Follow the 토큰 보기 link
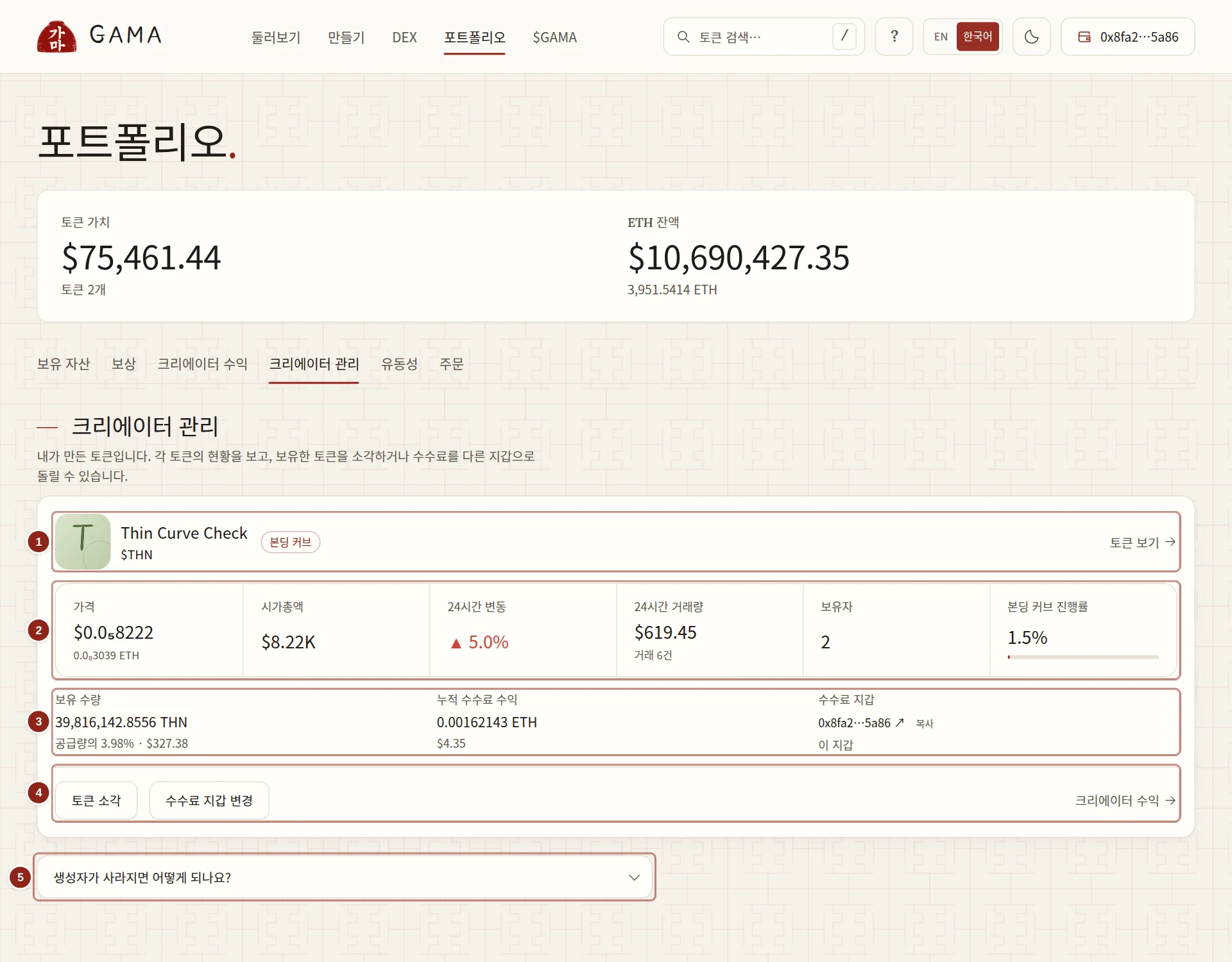This screenshot has width=1232, height=962. click(1143, 543)
